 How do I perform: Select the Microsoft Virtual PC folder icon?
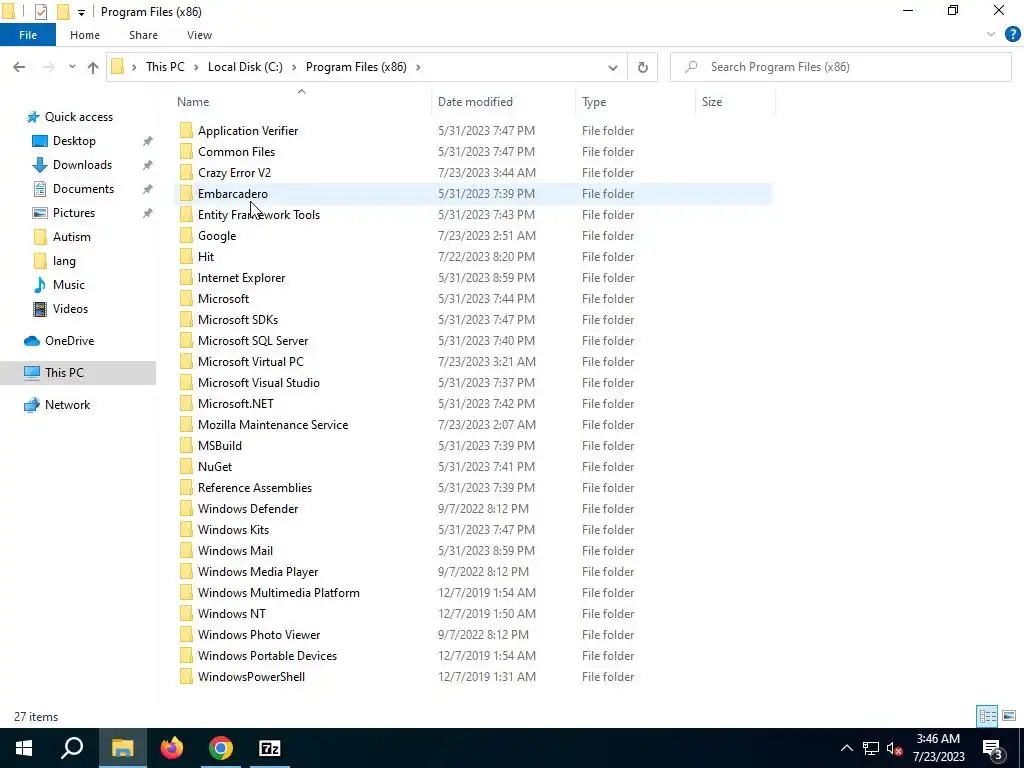pos(186,362)
